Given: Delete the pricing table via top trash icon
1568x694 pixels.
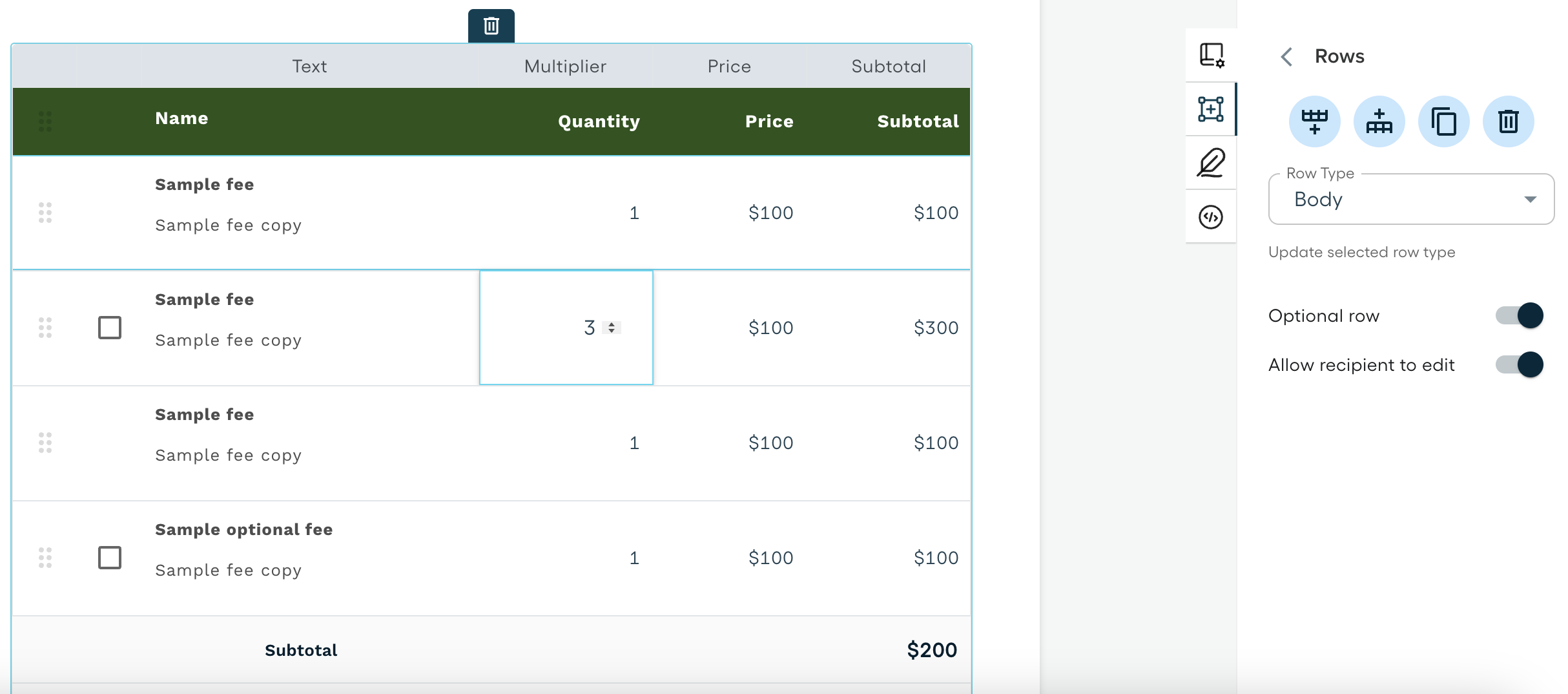Looking at the screenshot, I should pos(491,26).
